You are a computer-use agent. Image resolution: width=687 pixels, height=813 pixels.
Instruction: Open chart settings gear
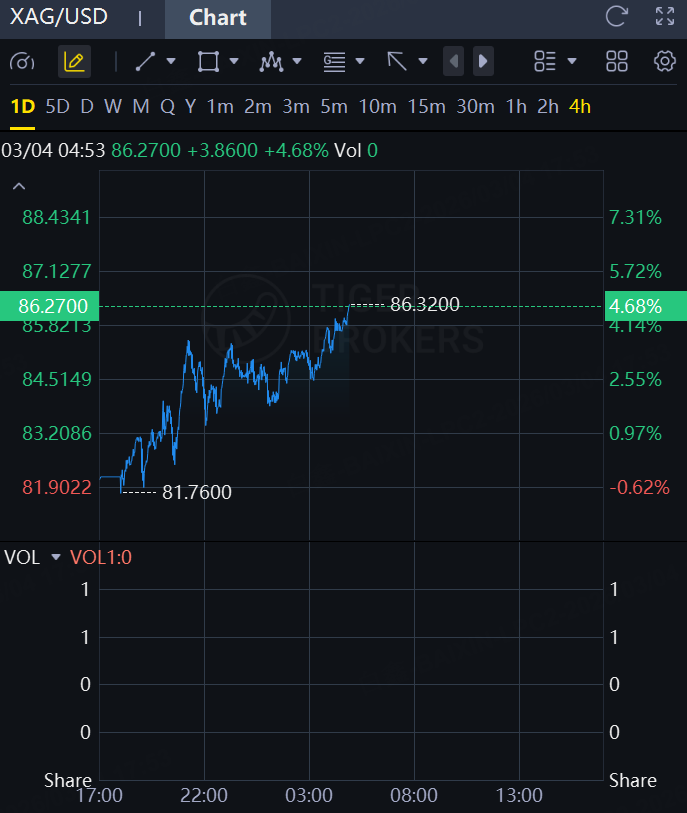665,62
